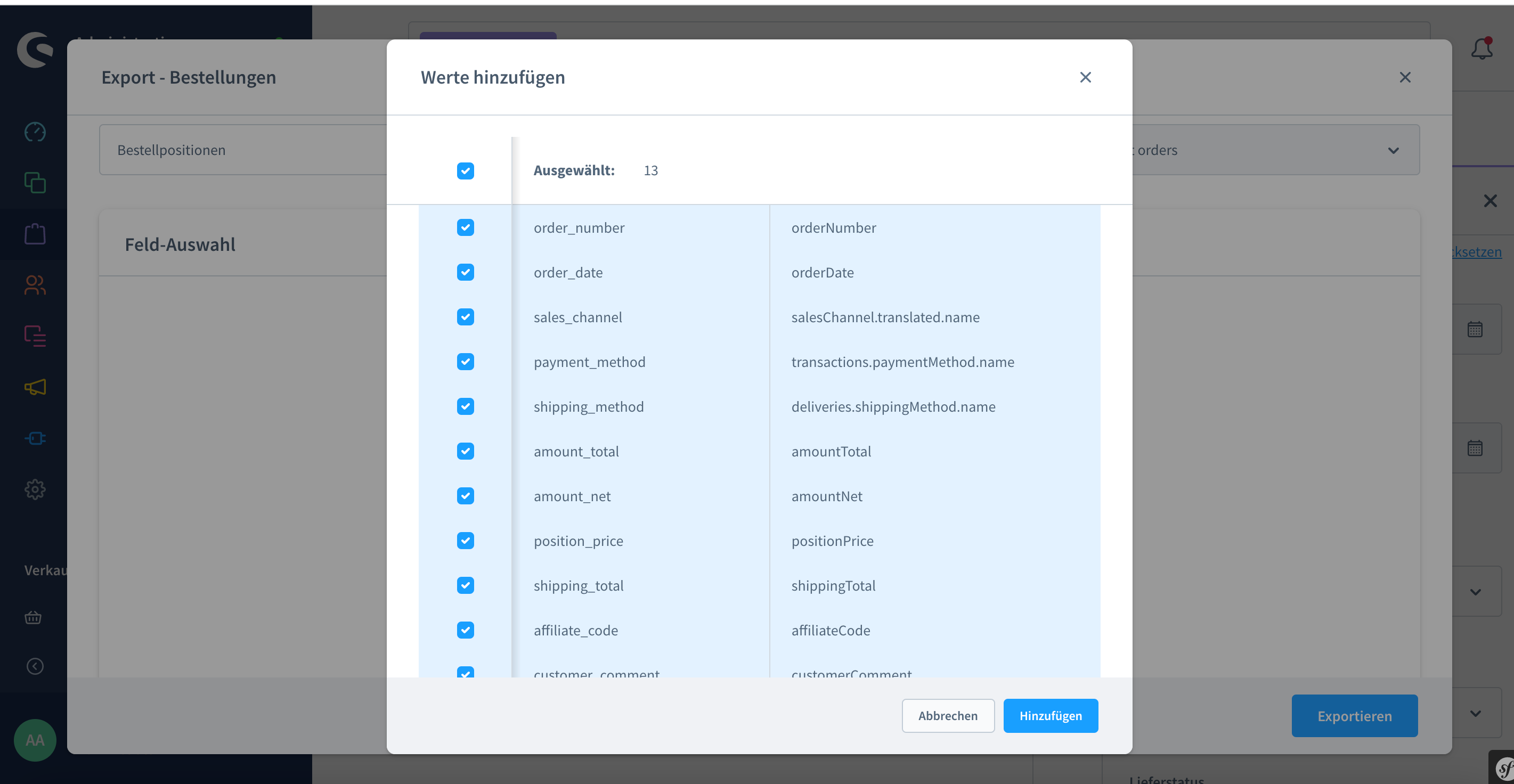This screenshot has height=784, width=1514.
Task: Open the Catalogues icon in sidebar
Action: [35, 183]
